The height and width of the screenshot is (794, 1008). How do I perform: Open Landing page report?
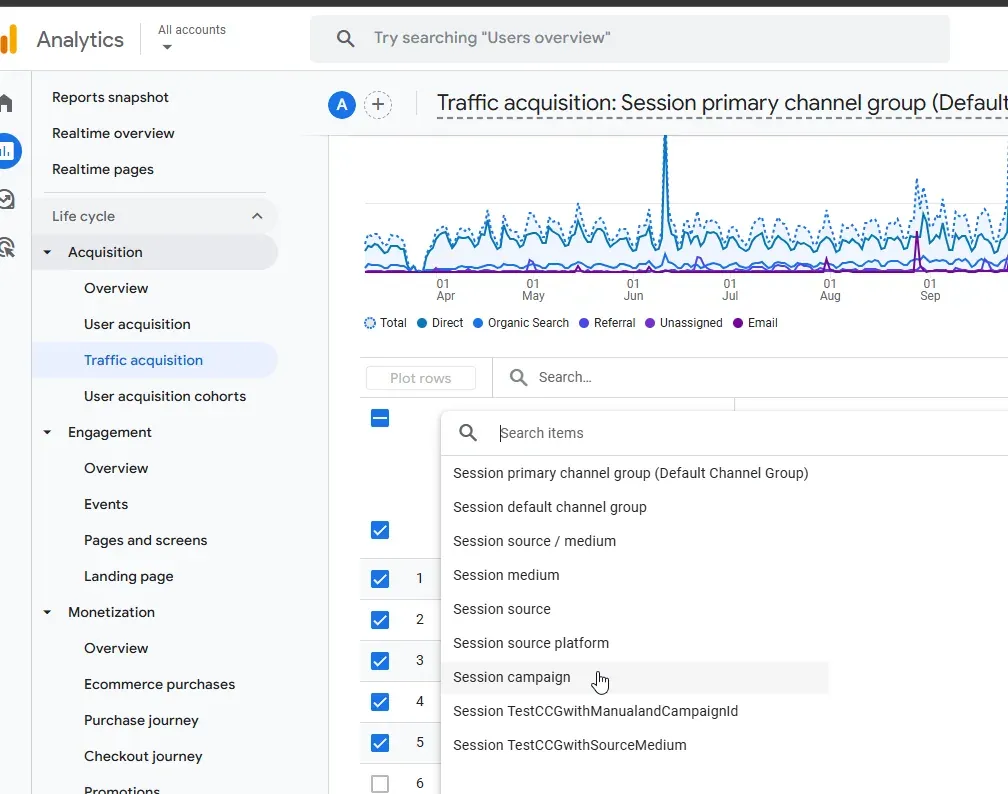[129, 576]
